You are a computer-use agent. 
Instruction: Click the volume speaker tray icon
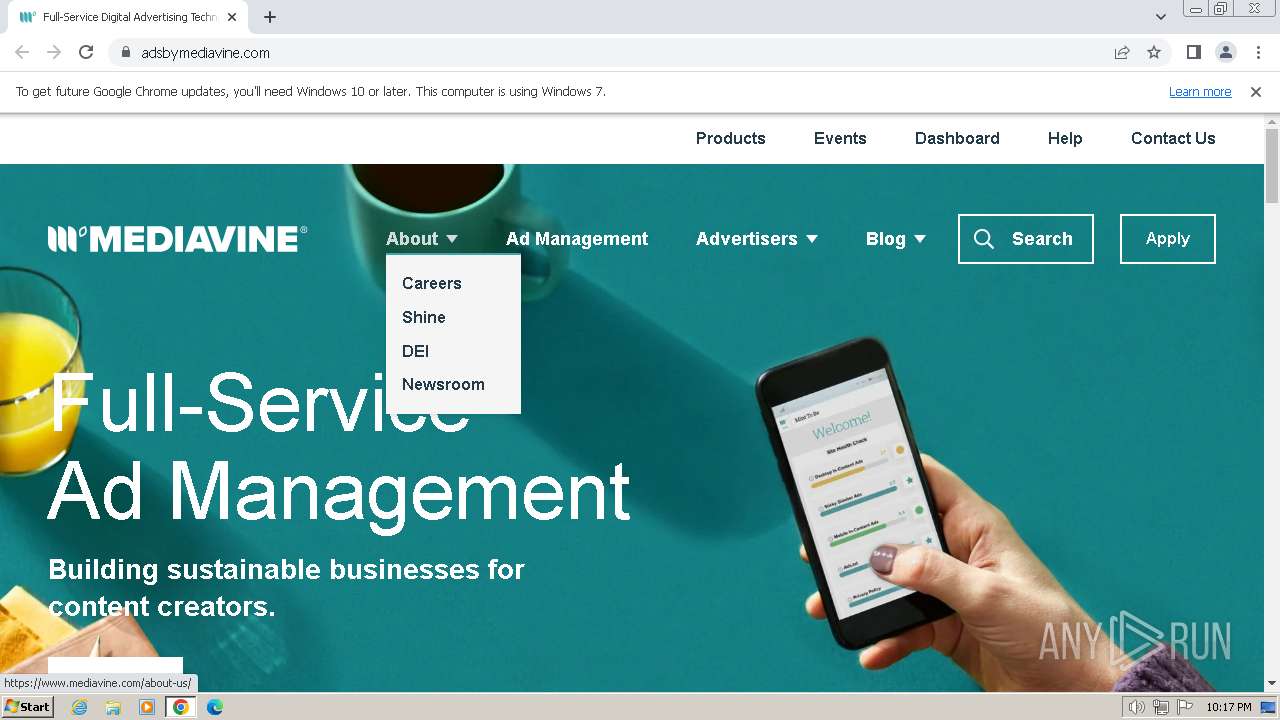[x=1137, y=707]
